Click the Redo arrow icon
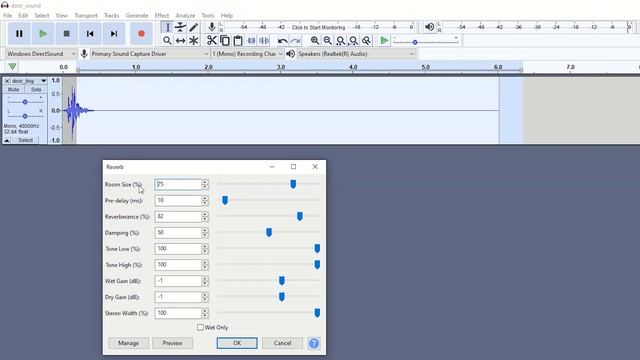The width and height of the screenshot is (640, 360). [x=295, y=40]
